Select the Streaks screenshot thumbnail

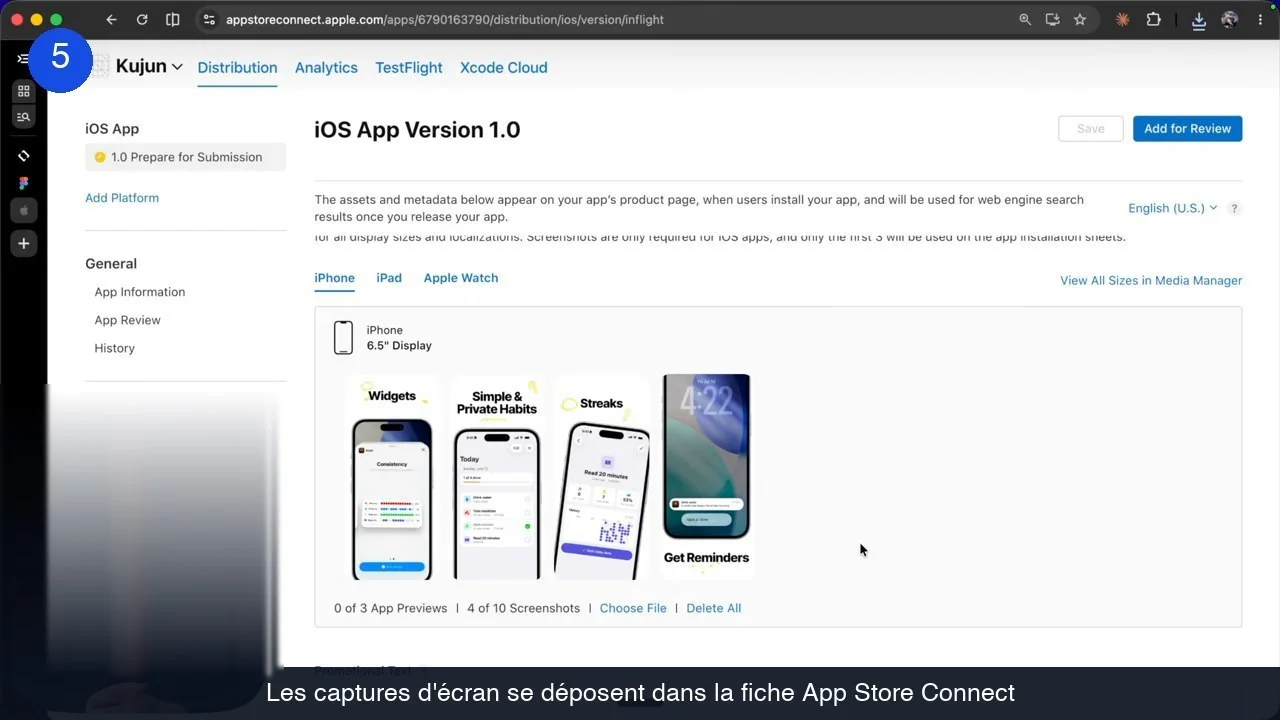pyautogui.click(x=601, y=477)
